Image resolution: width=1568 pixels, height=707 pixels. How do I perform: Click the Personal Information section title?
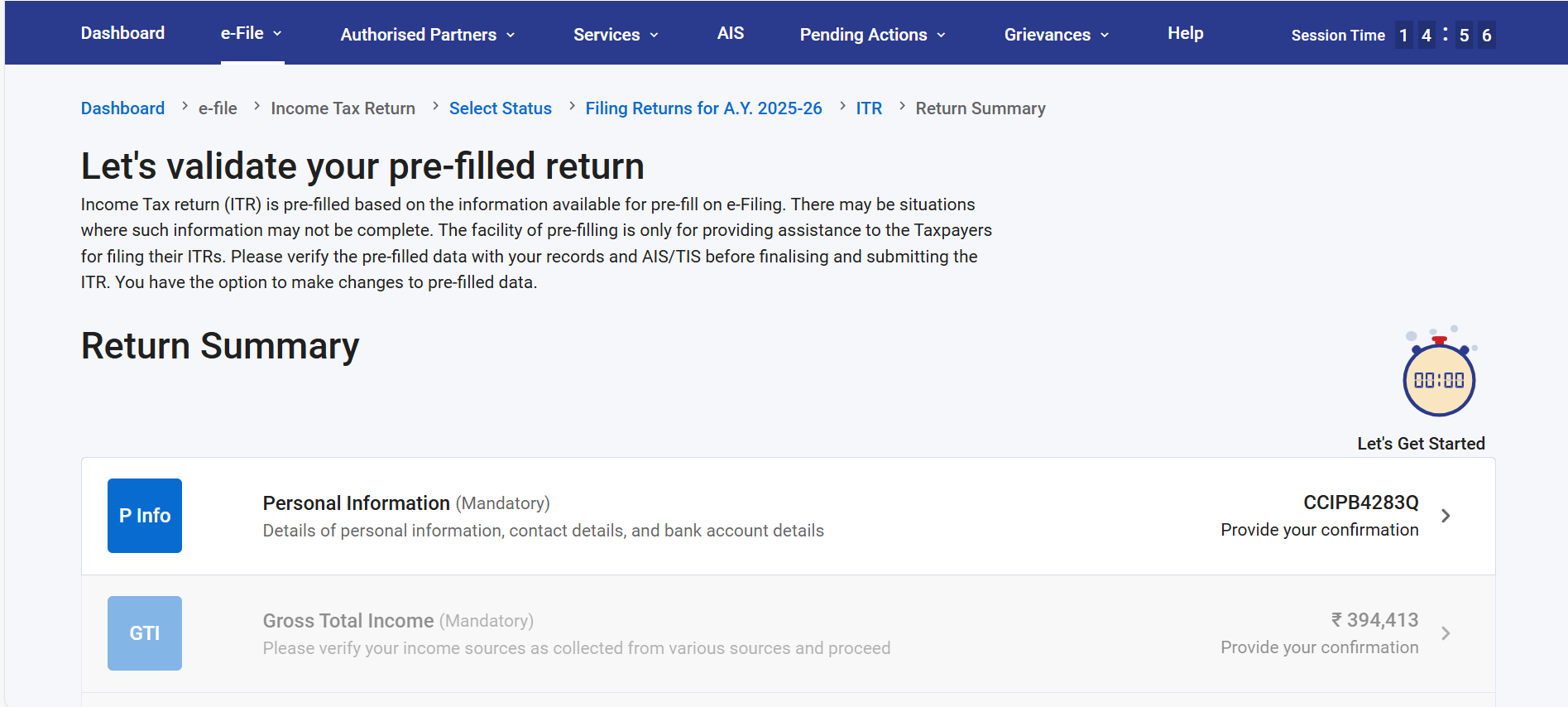(356, 503)
